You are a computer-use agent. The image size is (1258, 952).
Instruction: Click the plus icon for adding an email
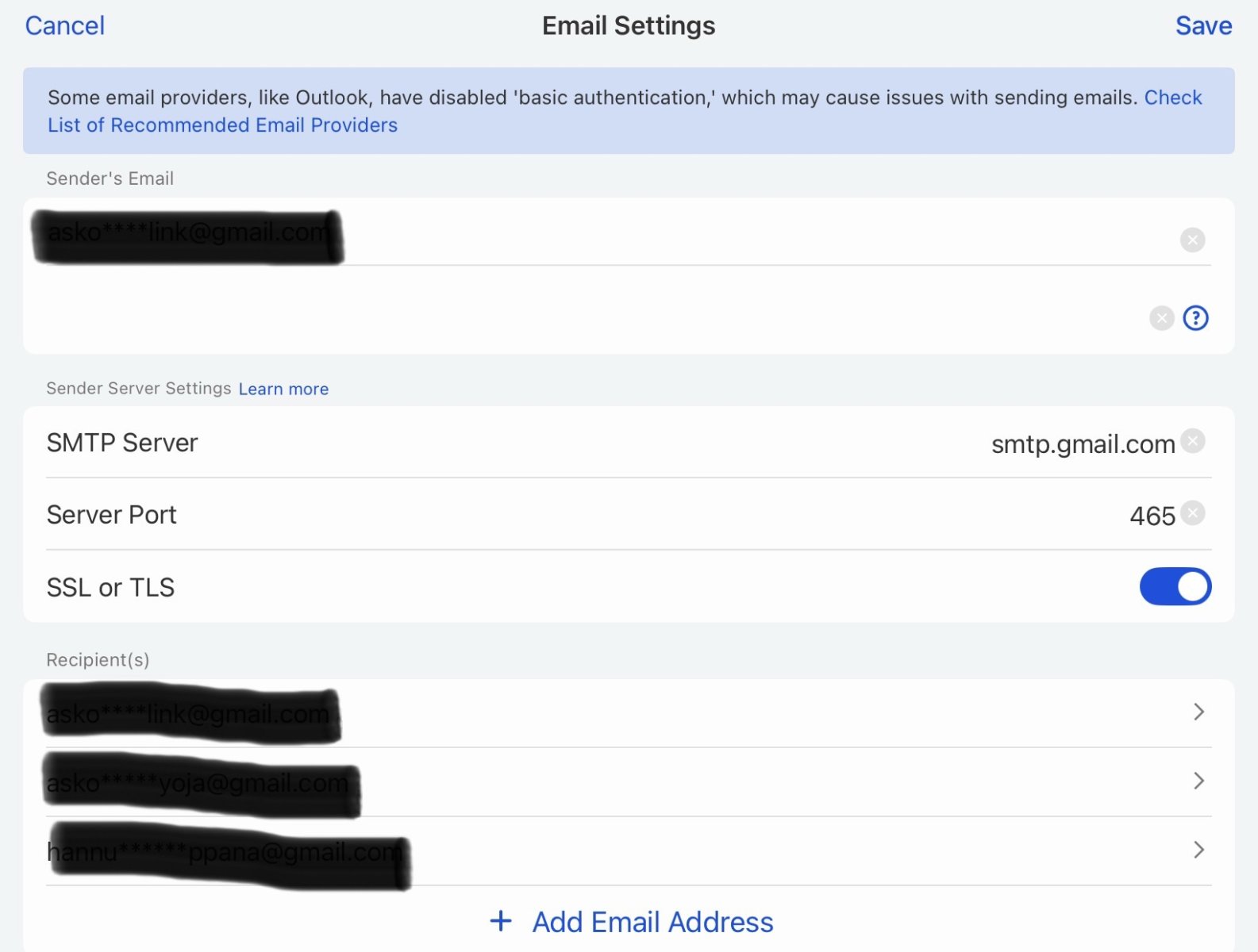(x=501, y=921)
